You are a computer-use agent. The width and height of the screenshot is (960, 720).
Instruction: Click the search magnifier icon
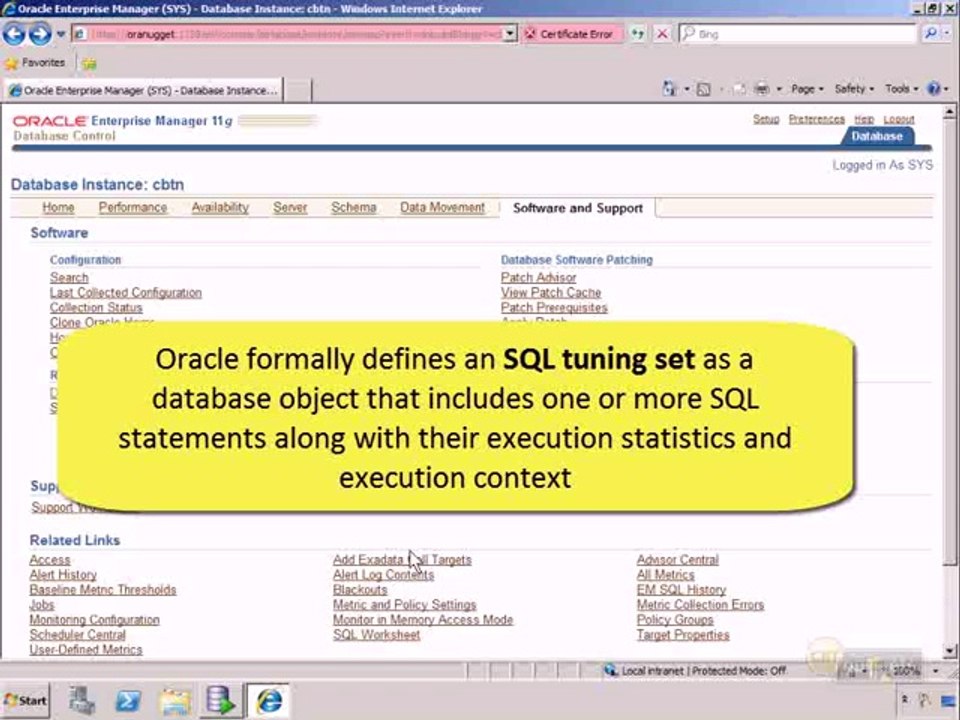coord(930,34)
